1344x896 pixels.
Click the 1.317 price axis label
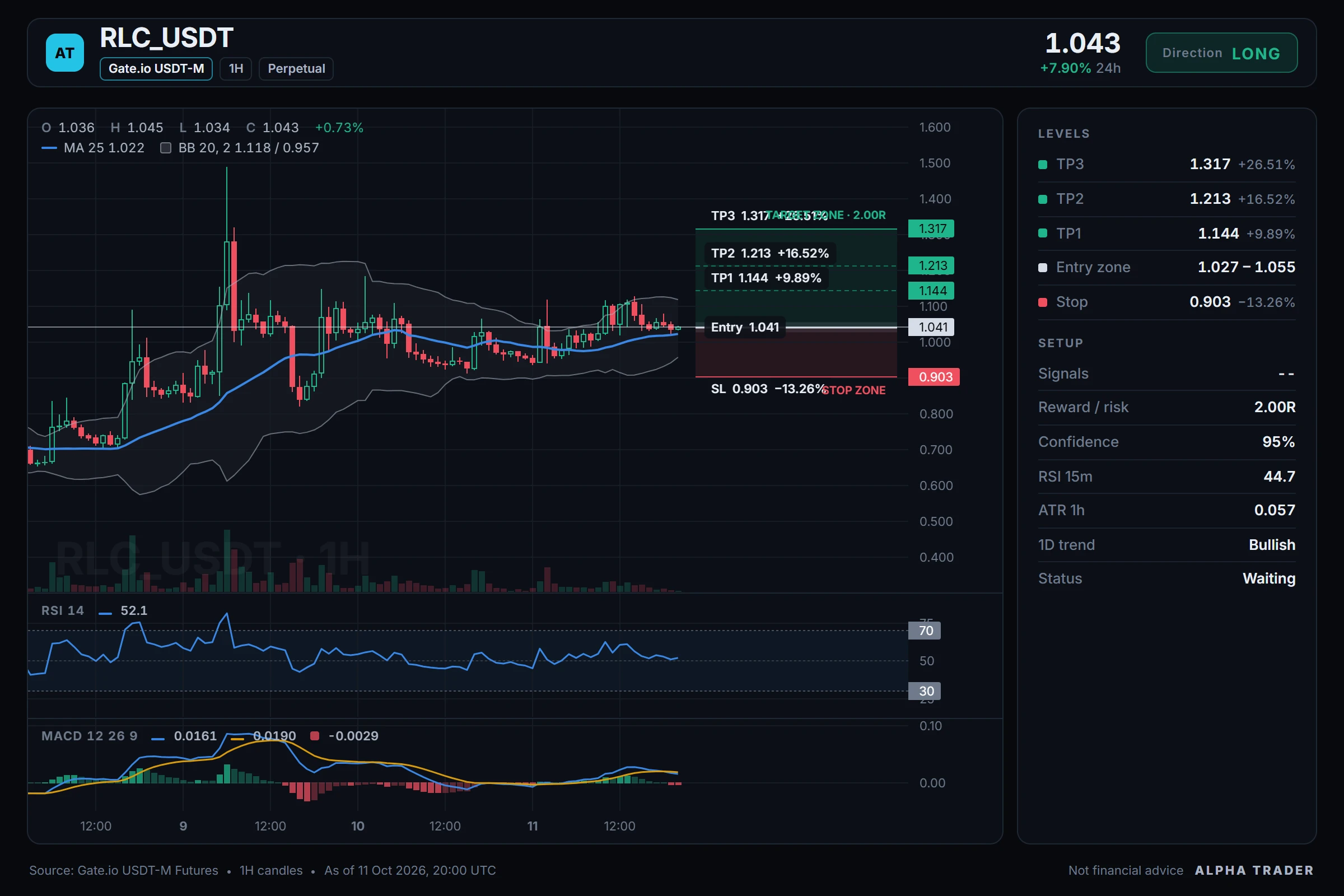pyautogui.click(x=931, y=228)
